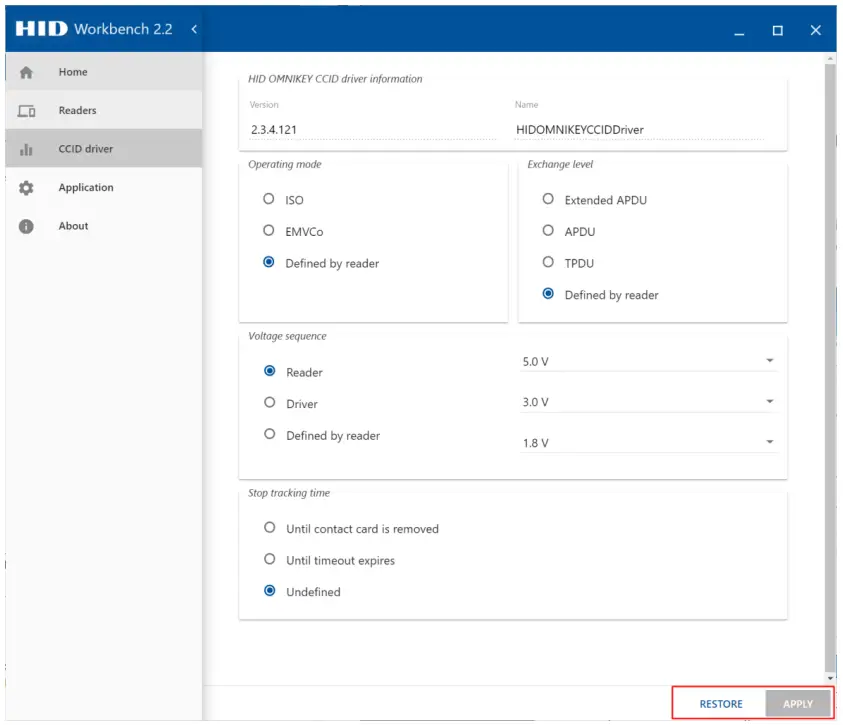Screen dimensions: 843x725
Task: Collapse sidebar with the chevron arrow
Action: click(x=194, y=29)
